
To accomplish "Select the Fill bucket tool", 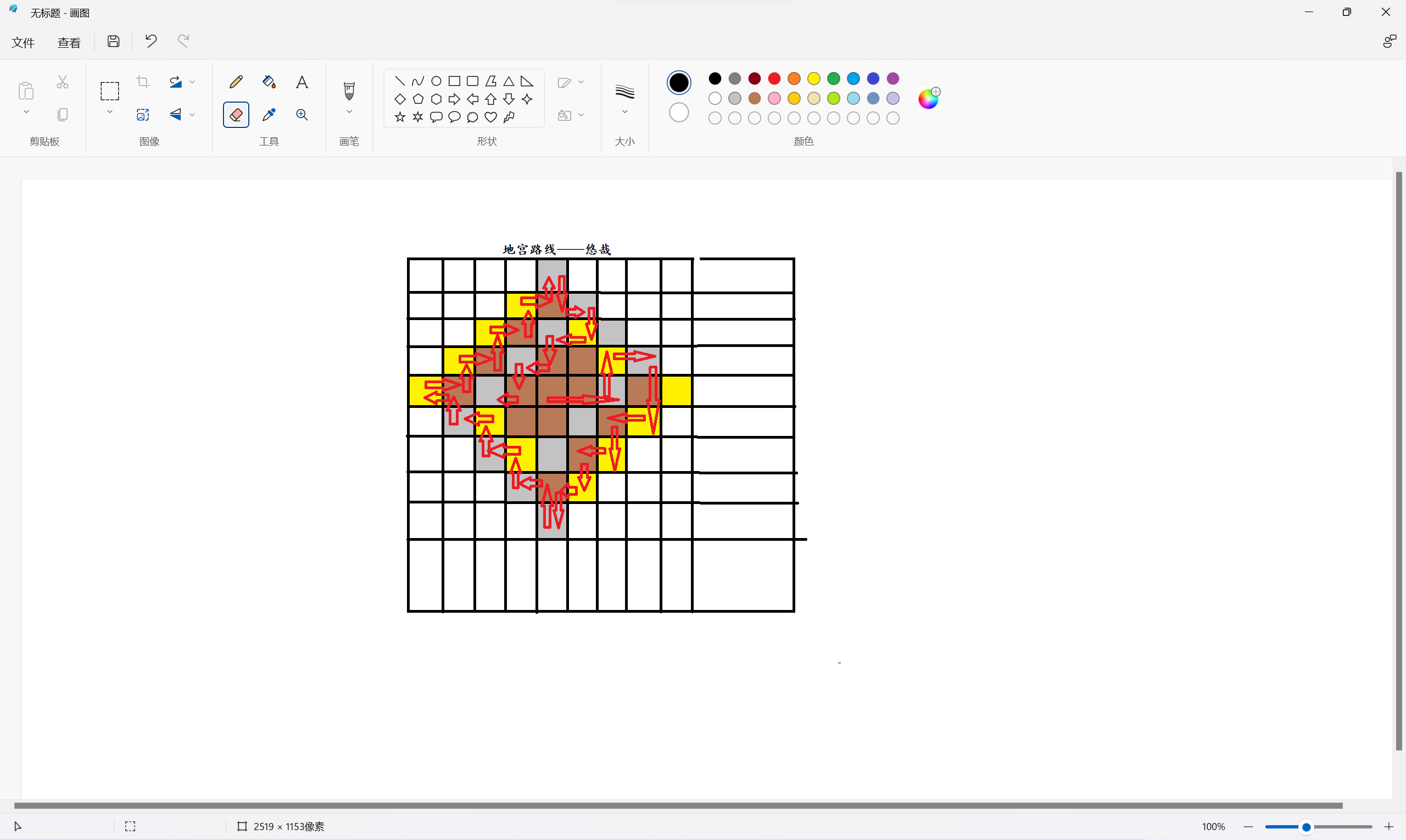I will coord(269,82).
